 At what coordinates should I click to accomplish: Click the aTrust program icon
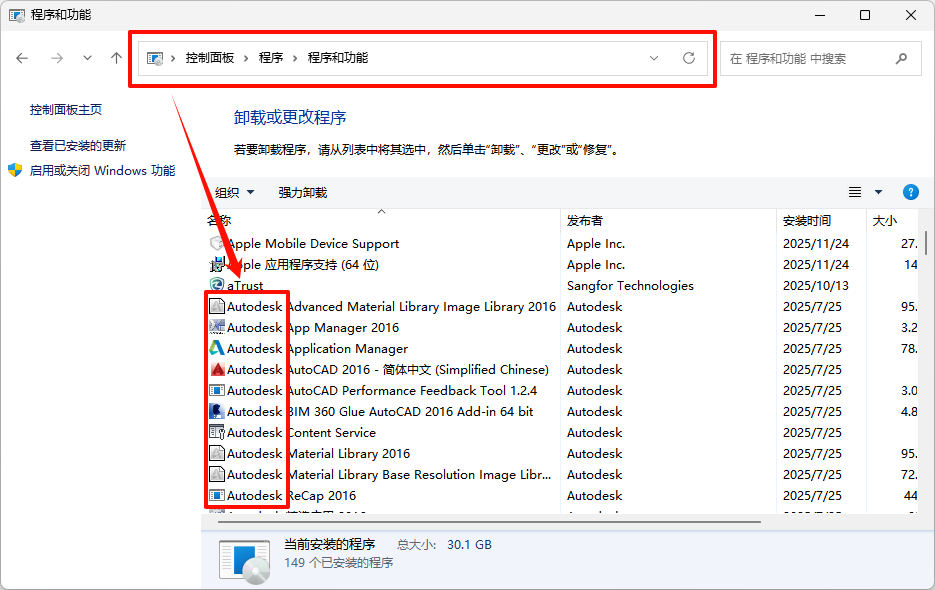tap(217, 286)
